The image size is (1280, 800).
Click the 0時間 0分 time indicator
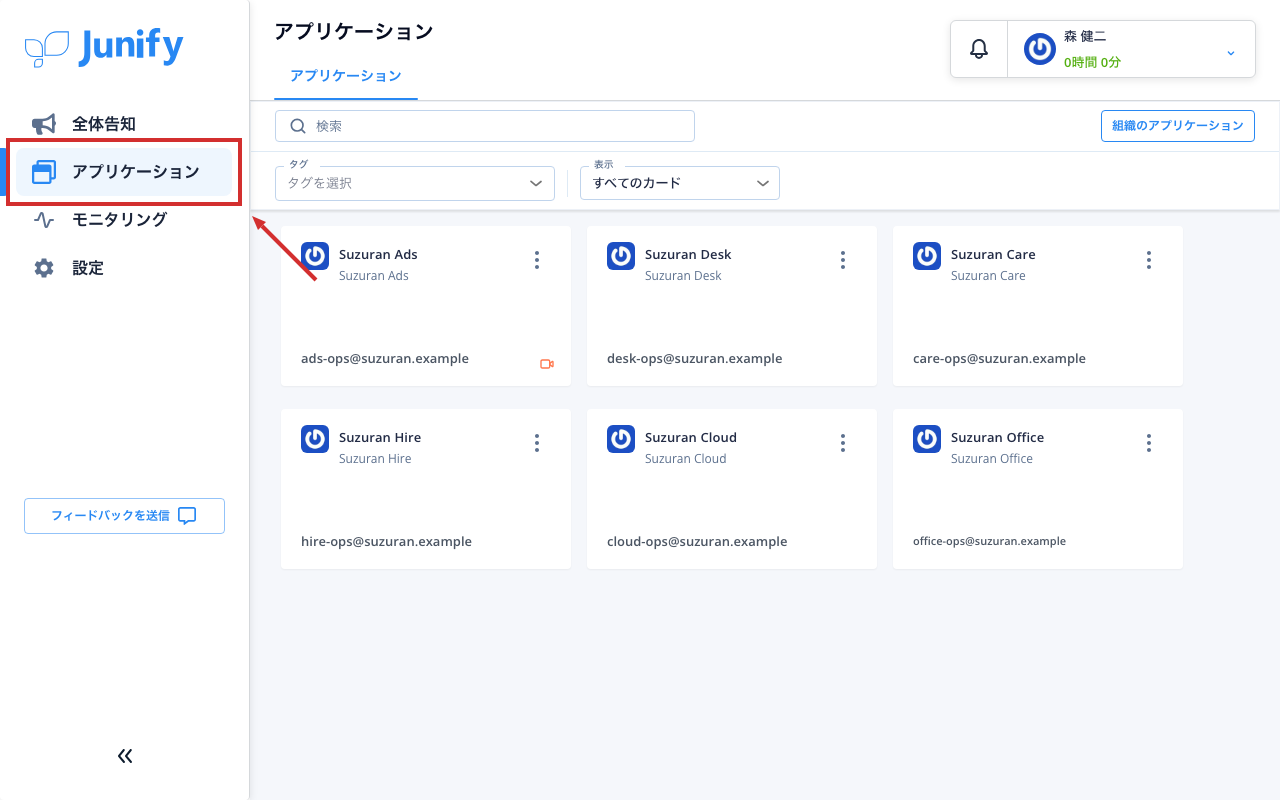point(1092,62)
